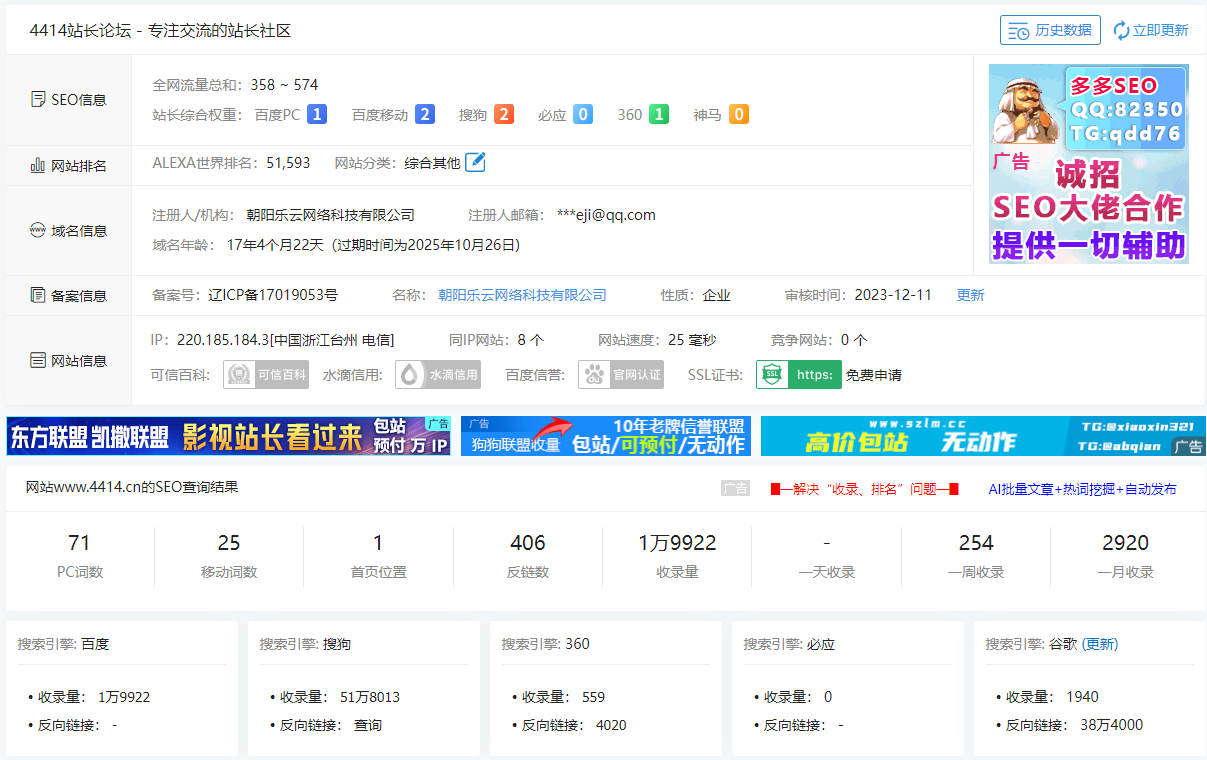Click the 搜狗 weight badge 2
1207x760 pixels.
504,115
